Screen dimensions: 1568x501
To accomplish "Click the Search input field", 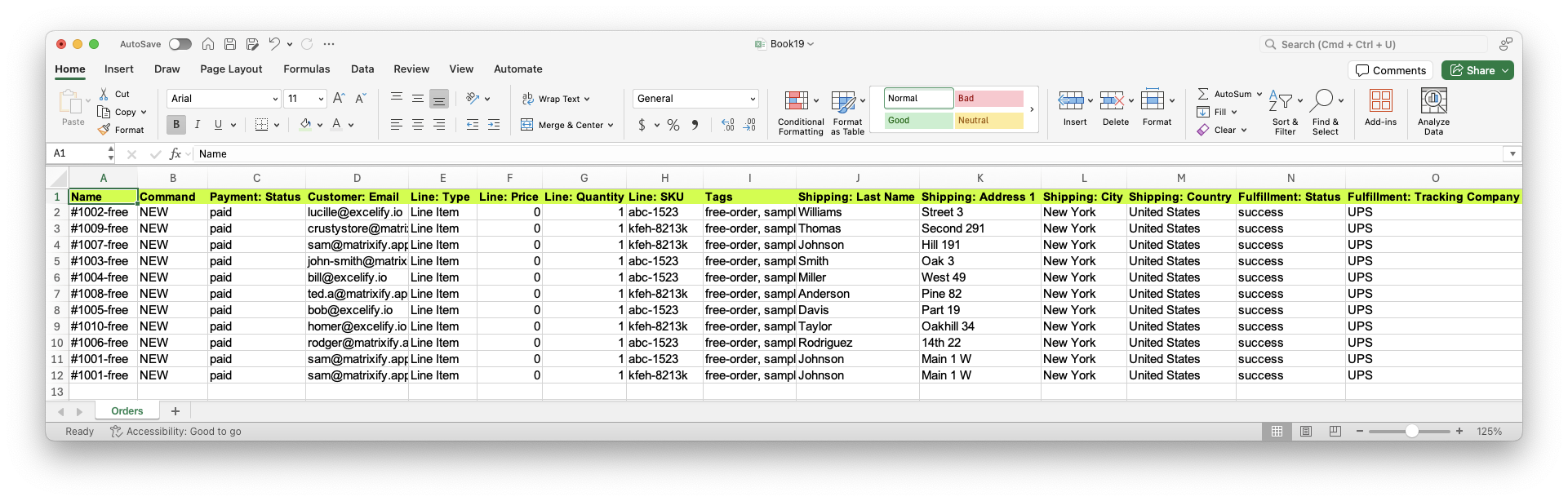I will pyautogui.click(x=1379, y=44).
